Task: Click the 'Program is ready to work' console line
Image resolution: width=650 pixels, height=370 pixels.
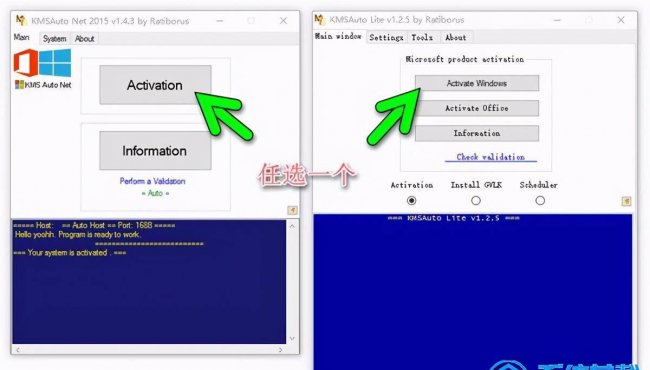Action: coord(78,235)
